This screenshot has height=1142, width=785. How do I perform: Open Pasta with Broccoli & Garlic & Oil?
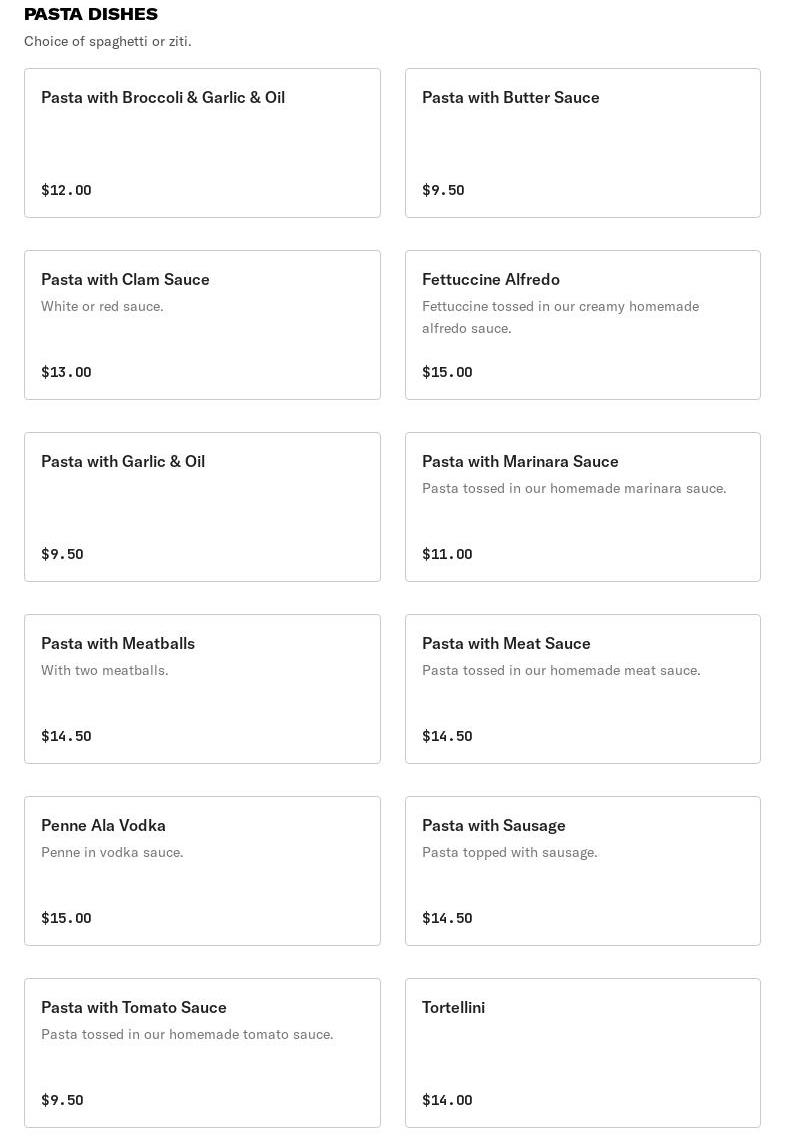[x=202, y=143]
